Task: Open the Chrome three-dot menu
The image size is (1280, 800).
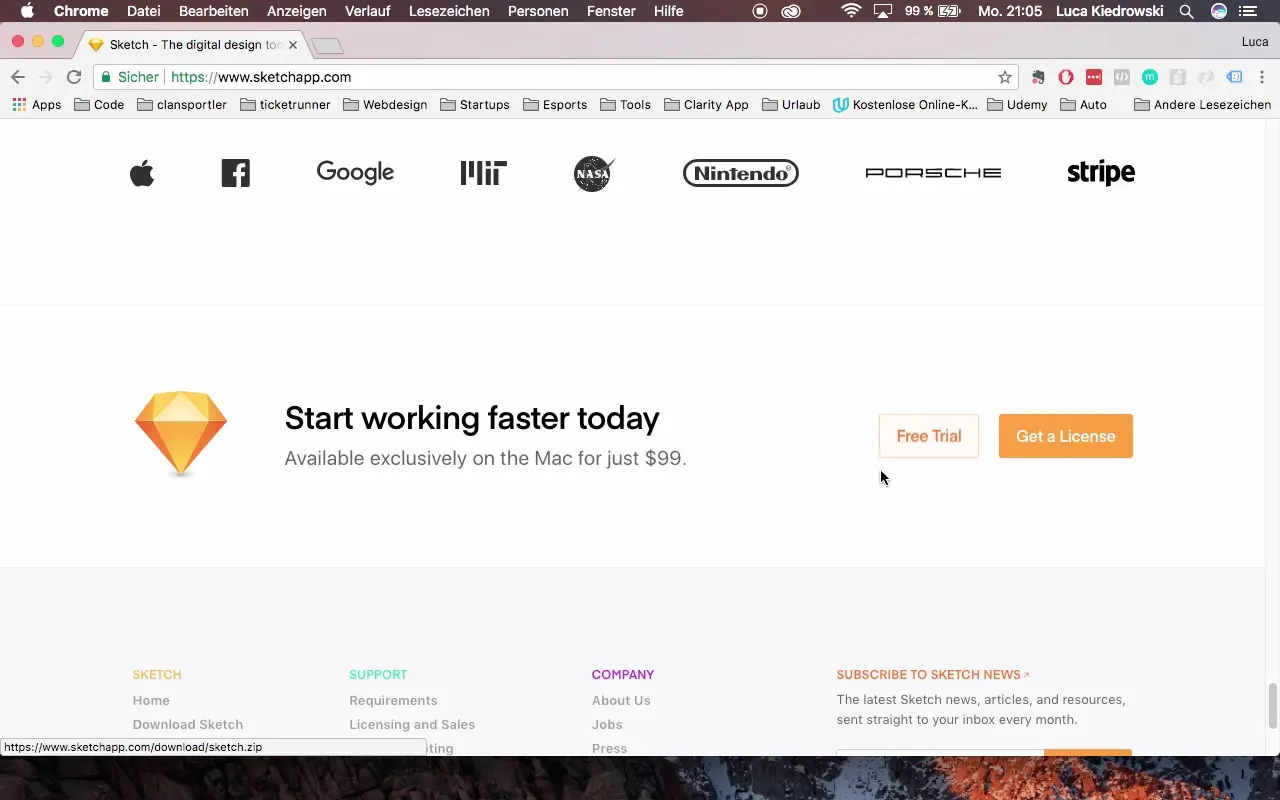Action: [1262, 77]
